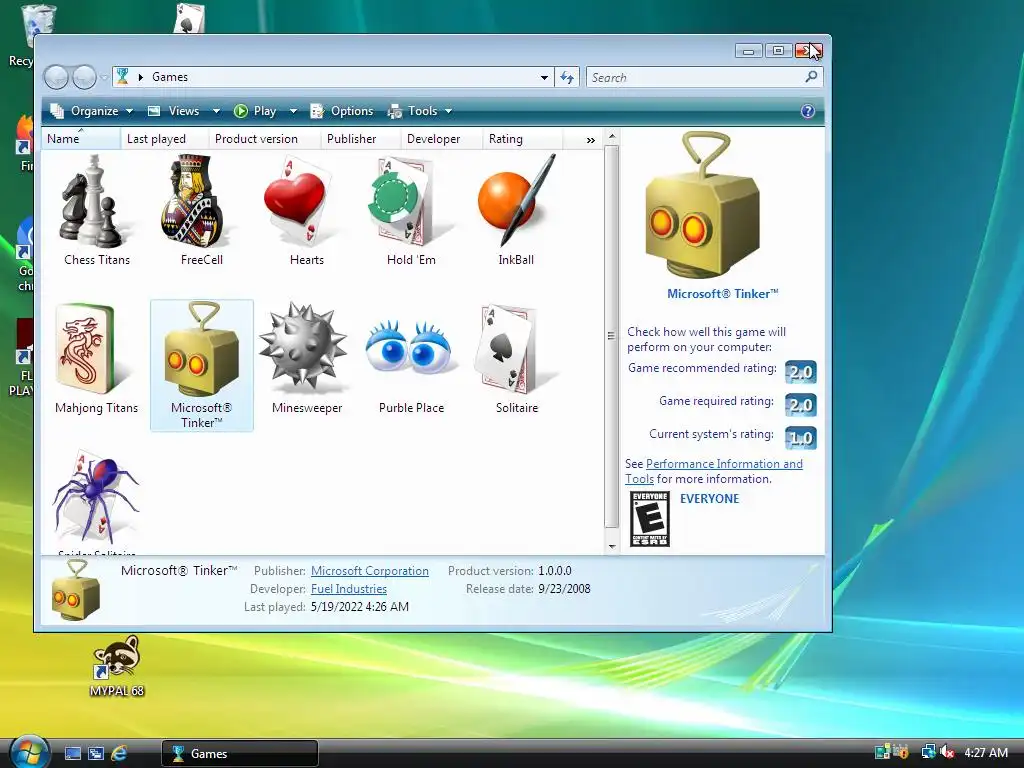Viewport: 1024px width, 768px height.
Task: Click the large Tinker robot preview image
Action: click(703, 205)
